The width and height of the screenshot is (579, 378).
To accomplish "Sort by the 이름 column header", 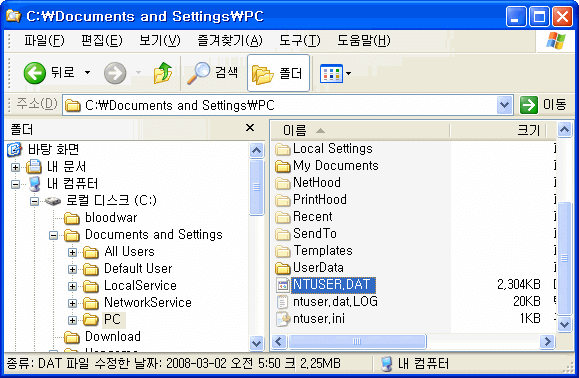I will 360,130.
